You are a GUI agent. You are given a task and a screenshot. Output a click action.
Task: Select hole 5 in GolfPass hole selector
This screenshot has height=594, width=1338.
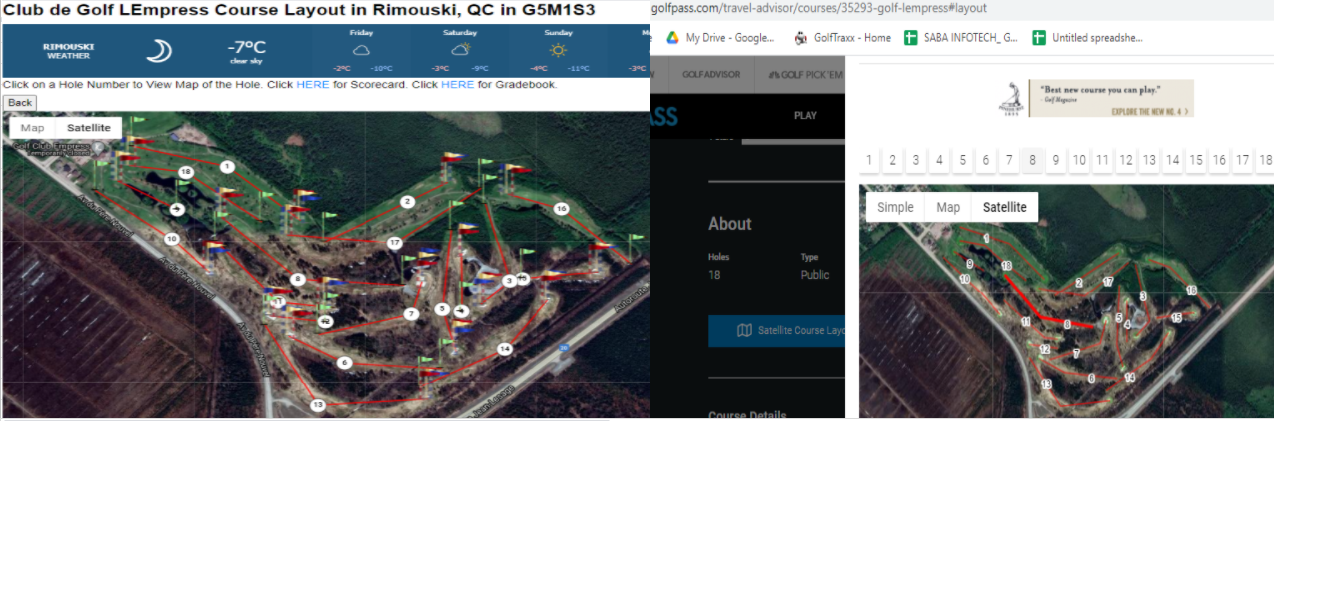963,160
